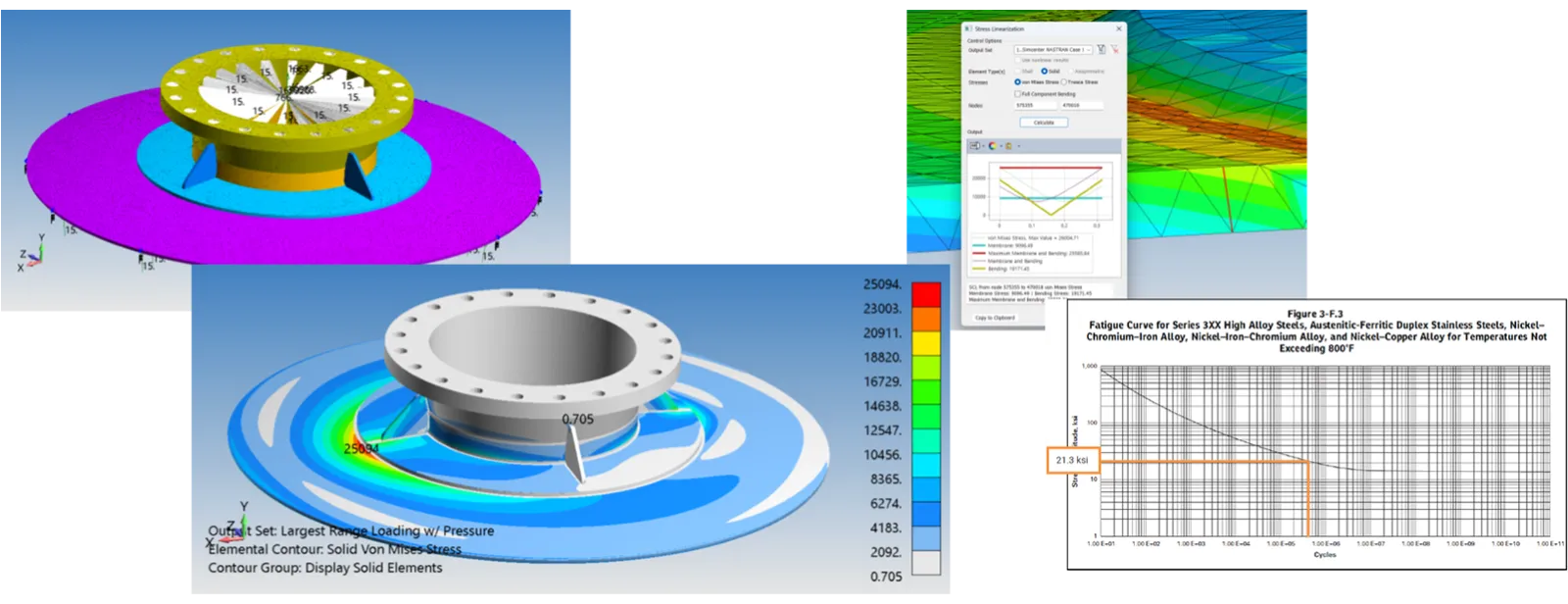Click the 25094 maximum stress label on the model
This screenshot has height=604, width=1568.
click(x=361, y=448)
